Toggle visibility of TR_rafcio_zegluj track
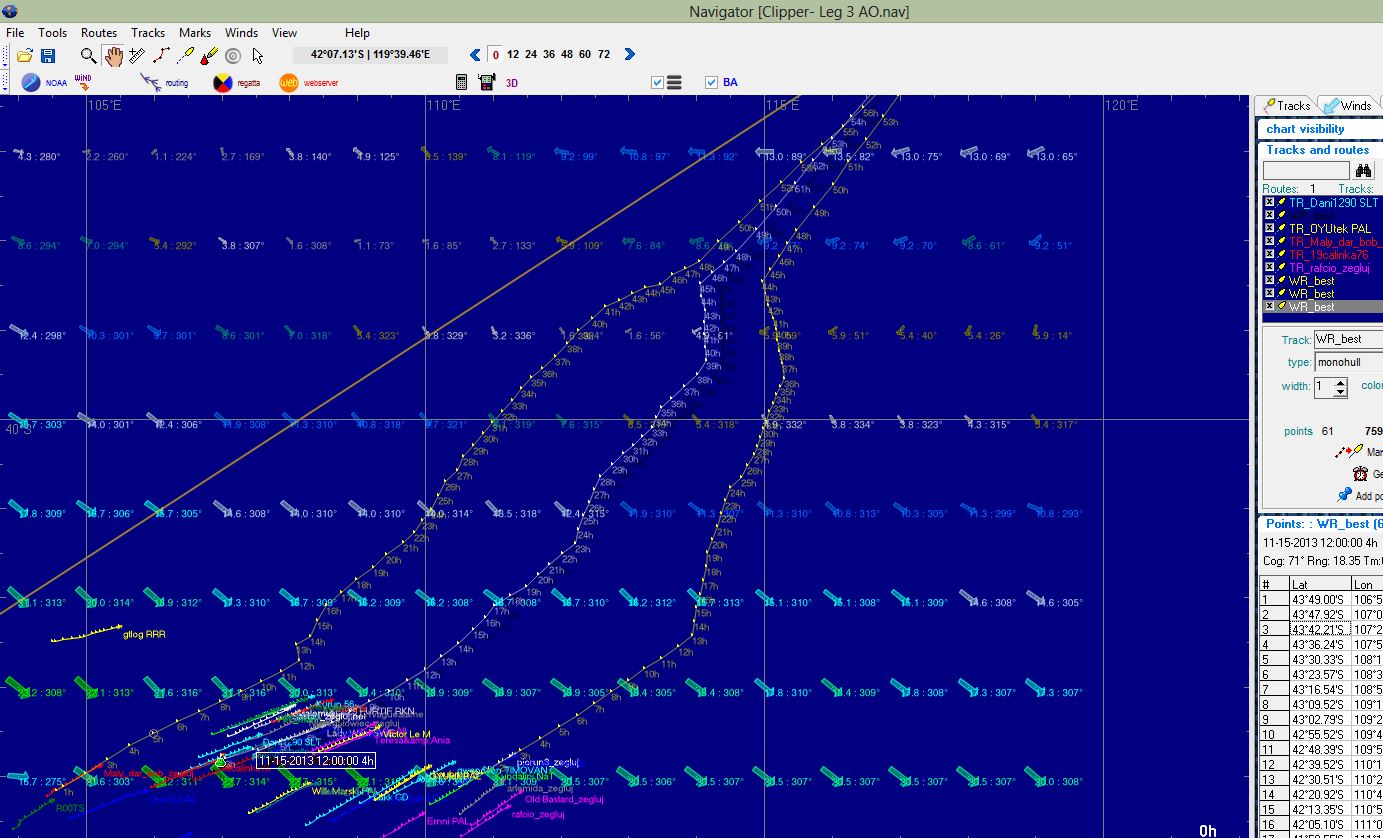 [1269, 267]
